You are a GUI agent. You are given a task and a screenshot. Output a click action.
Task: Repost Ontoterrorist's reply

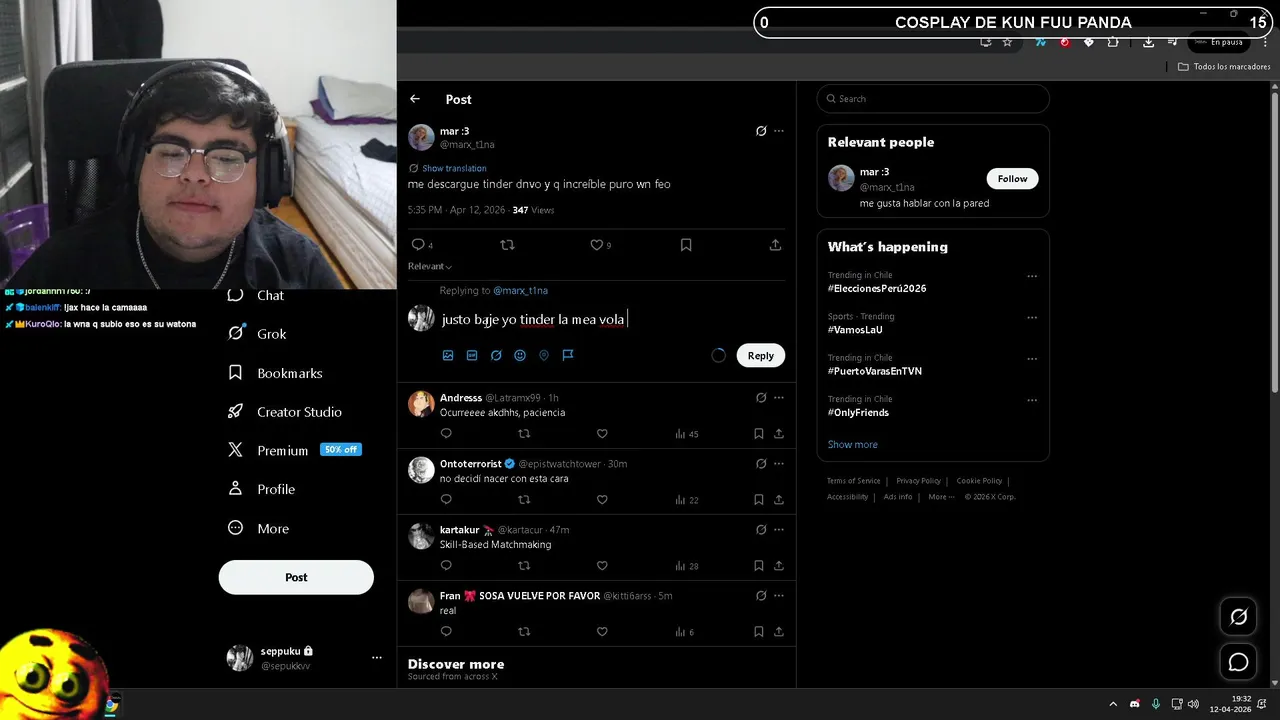click(524, 500)
